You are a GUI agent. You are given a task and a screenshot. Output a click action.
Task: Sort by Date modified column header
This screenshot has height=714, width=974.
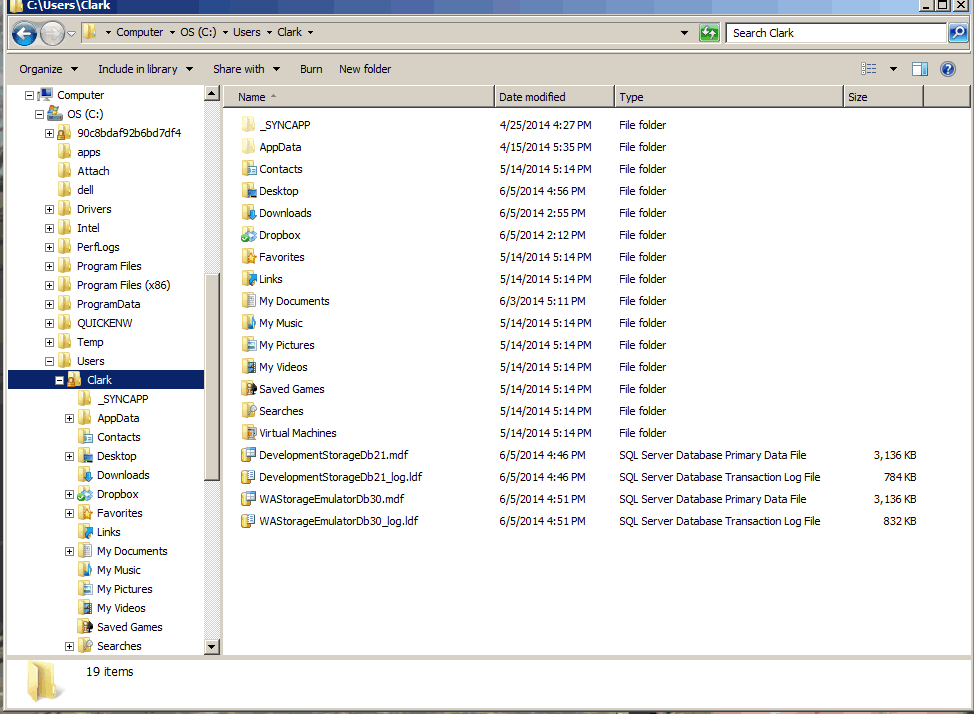point(554,97)
